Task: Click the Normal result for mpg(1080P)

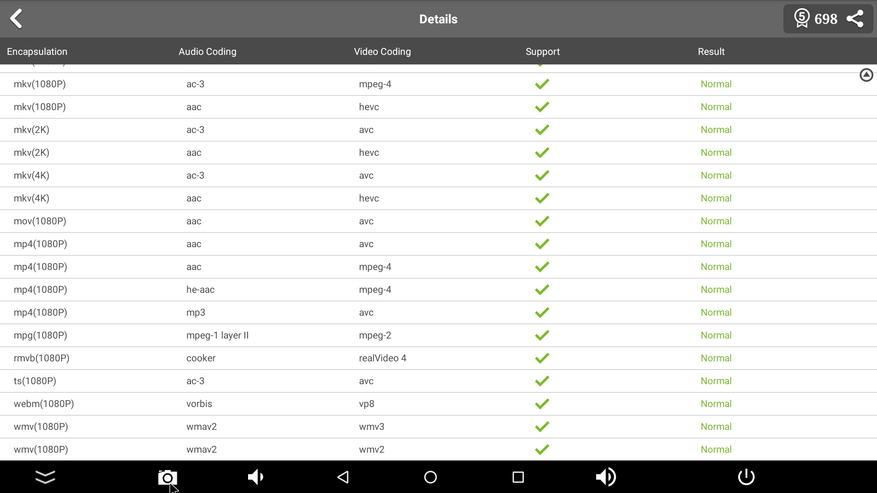Action: pos(716,335)
